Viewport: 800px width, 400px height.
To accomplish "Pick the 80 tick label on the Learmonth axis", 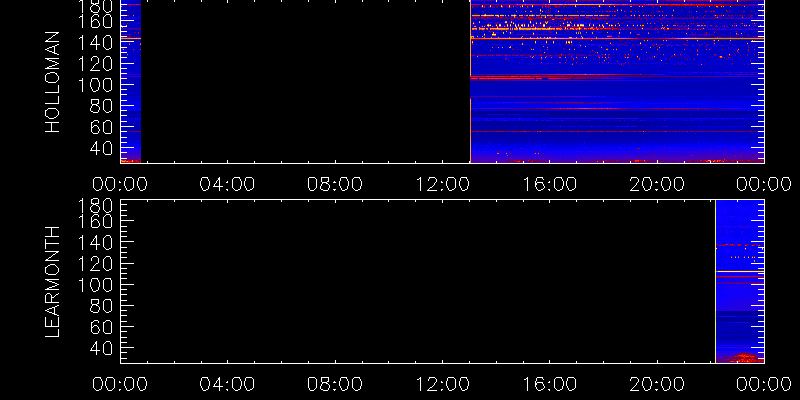I will pyautogui.click(x=101, y=306).
